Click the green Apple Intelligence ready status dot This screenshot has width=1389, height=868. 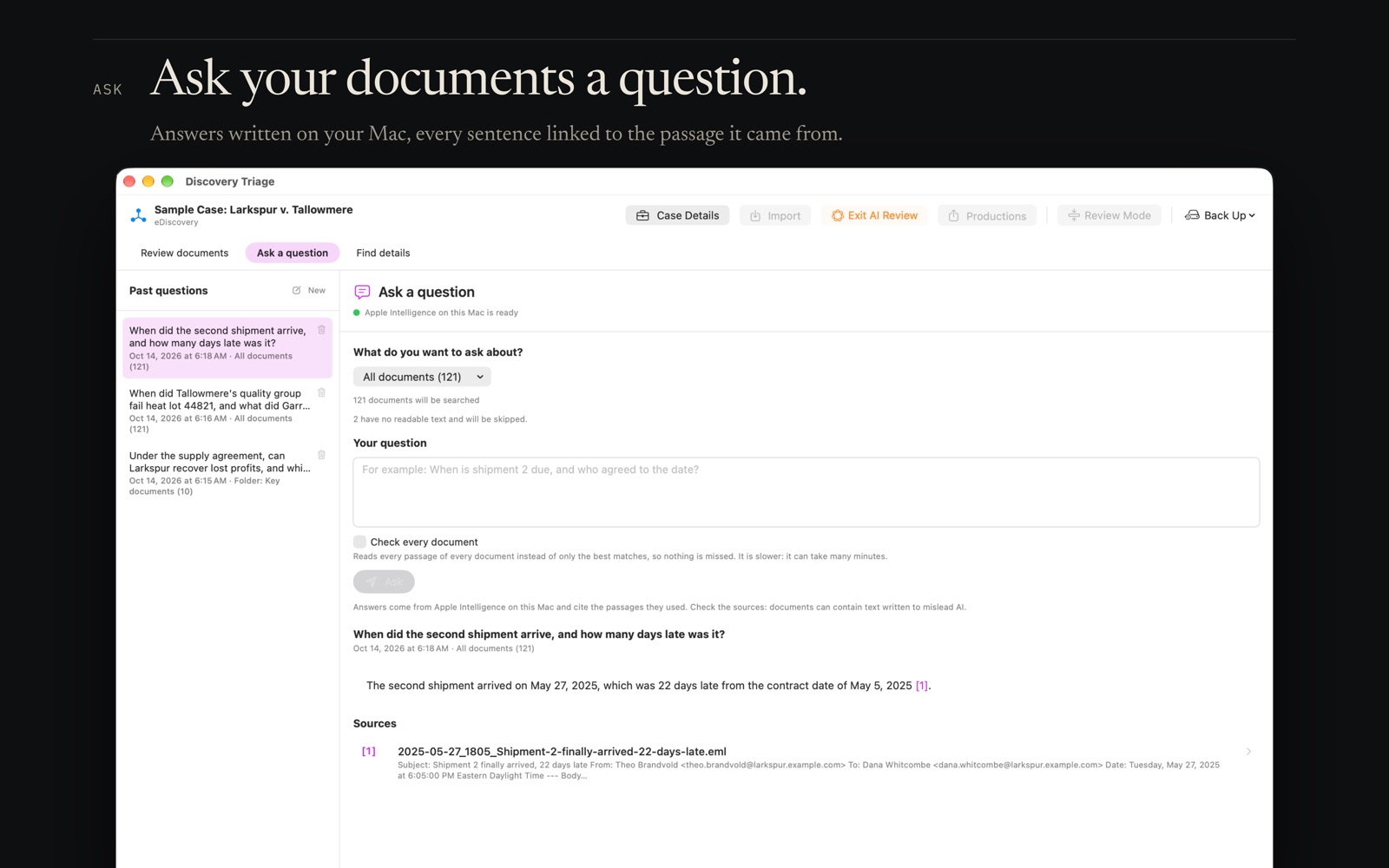tap(357, 312)
